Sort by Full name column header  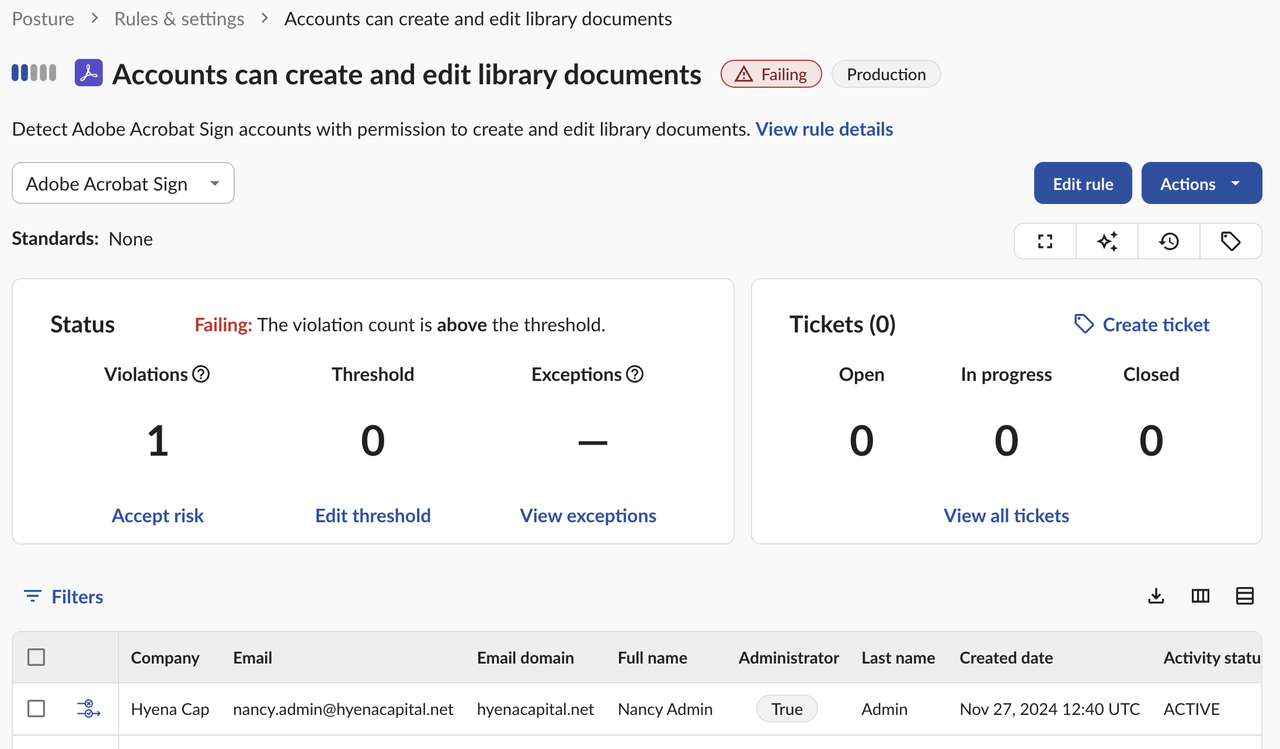pos(652,657)
